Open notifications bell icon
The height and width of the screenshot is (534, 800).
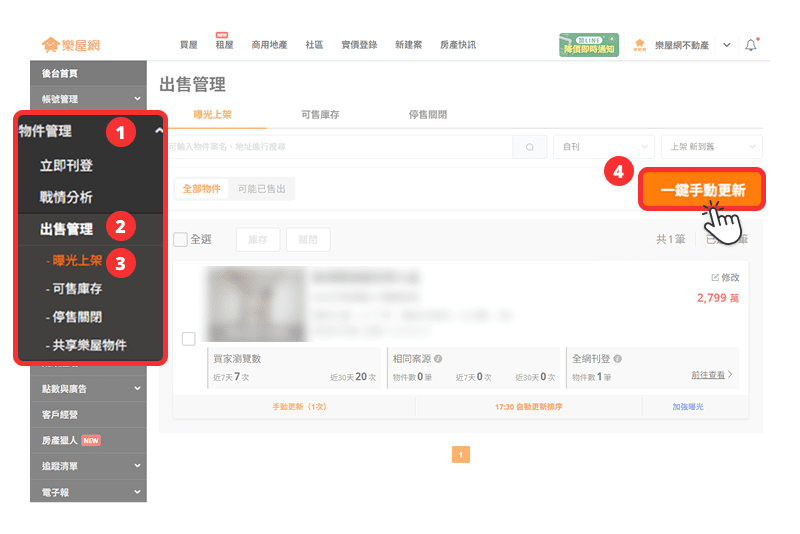(x=751, y=45)
